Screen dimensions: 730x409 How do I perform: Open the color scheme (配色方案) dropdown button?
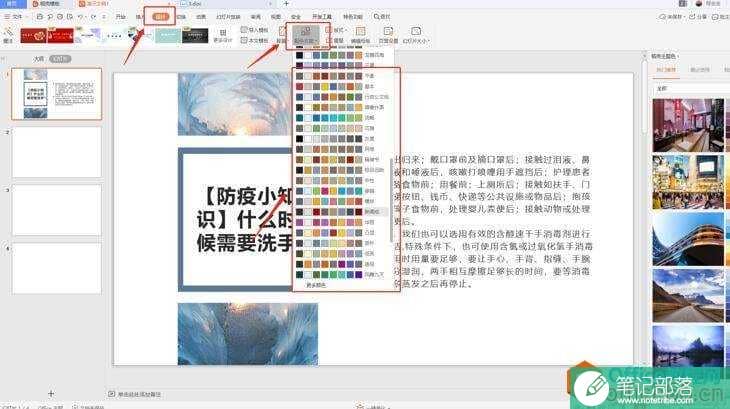(x=305, y=35)
